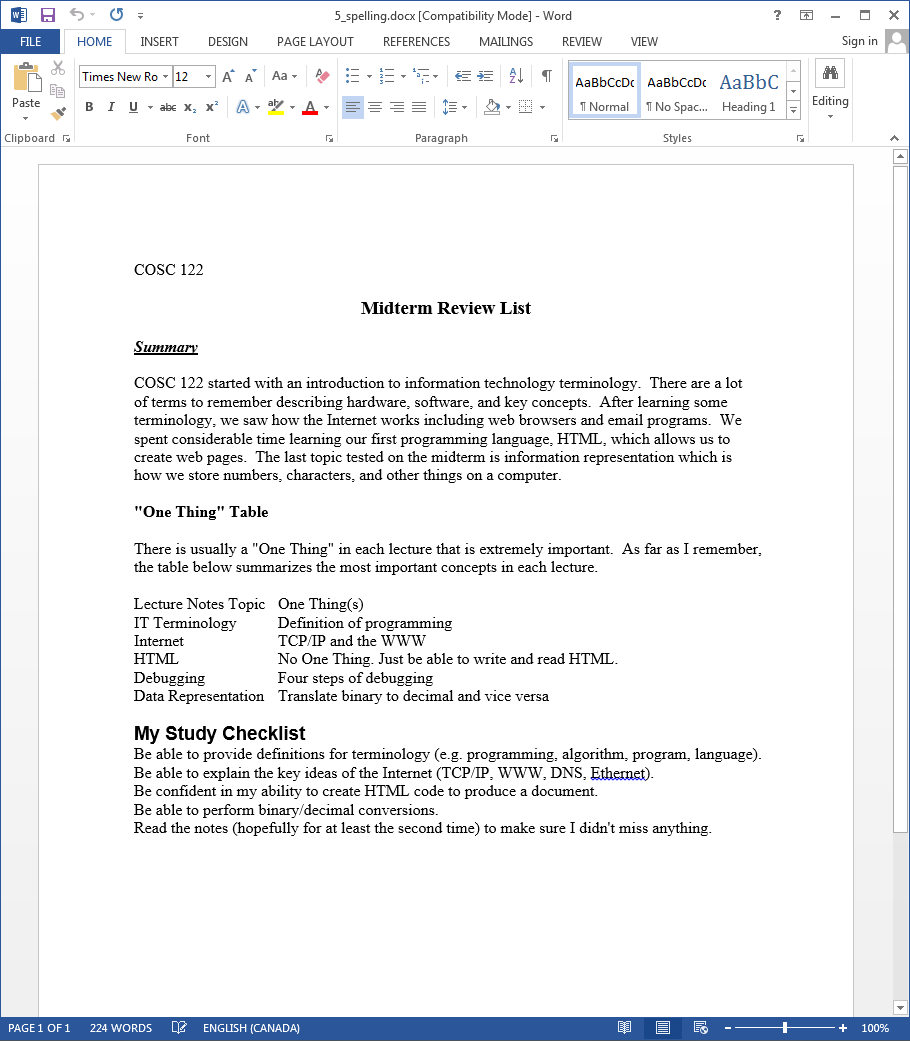Open the font name dropdown
910x1041 pixels.
(165, 76)
